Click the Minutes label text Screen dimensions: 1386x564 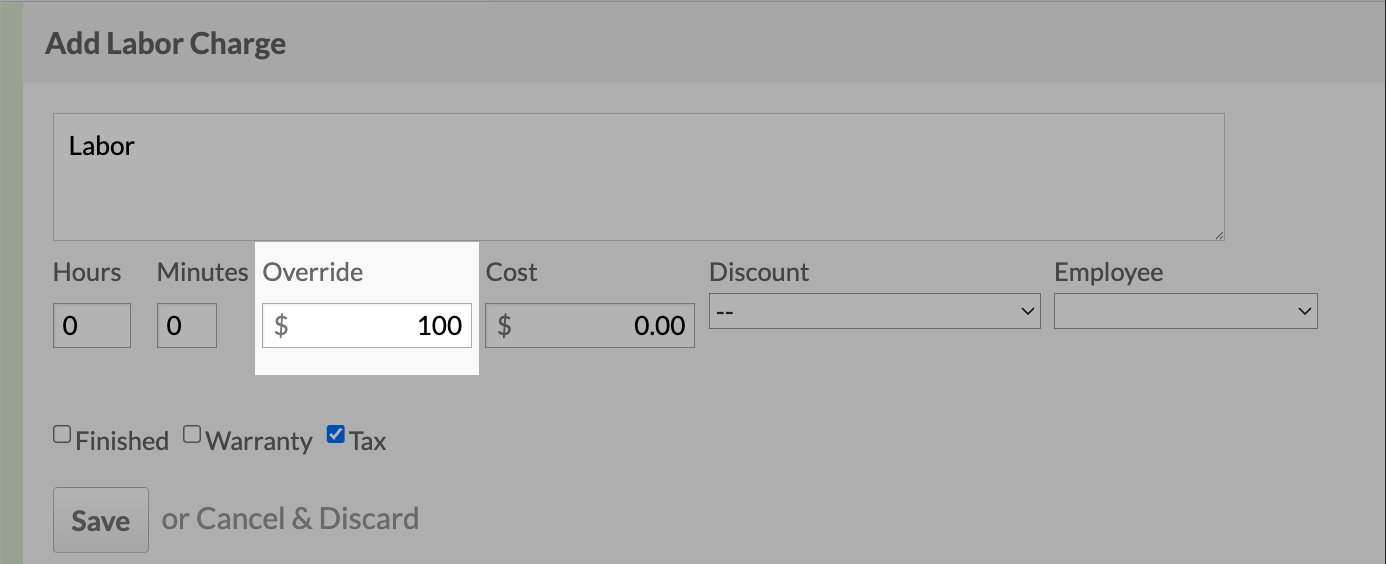[x=203, y=273]
